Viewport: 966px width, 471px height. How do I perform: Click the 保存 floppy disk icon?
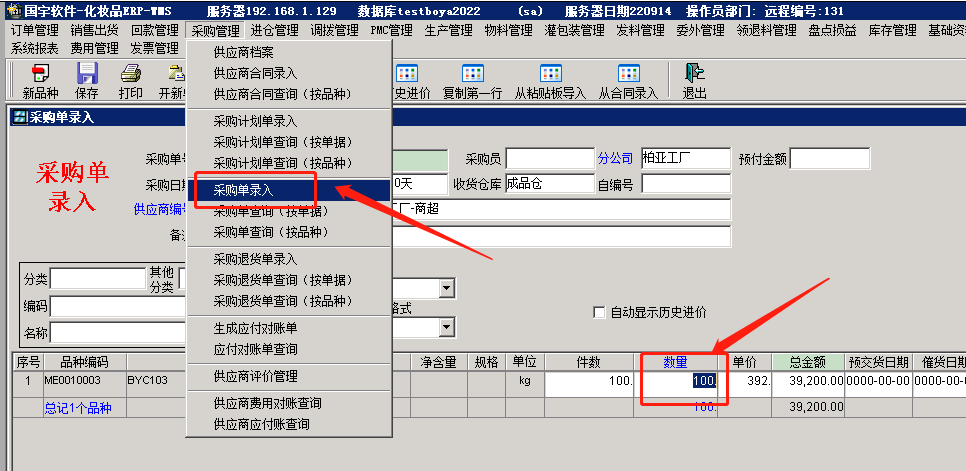[87, 73]
